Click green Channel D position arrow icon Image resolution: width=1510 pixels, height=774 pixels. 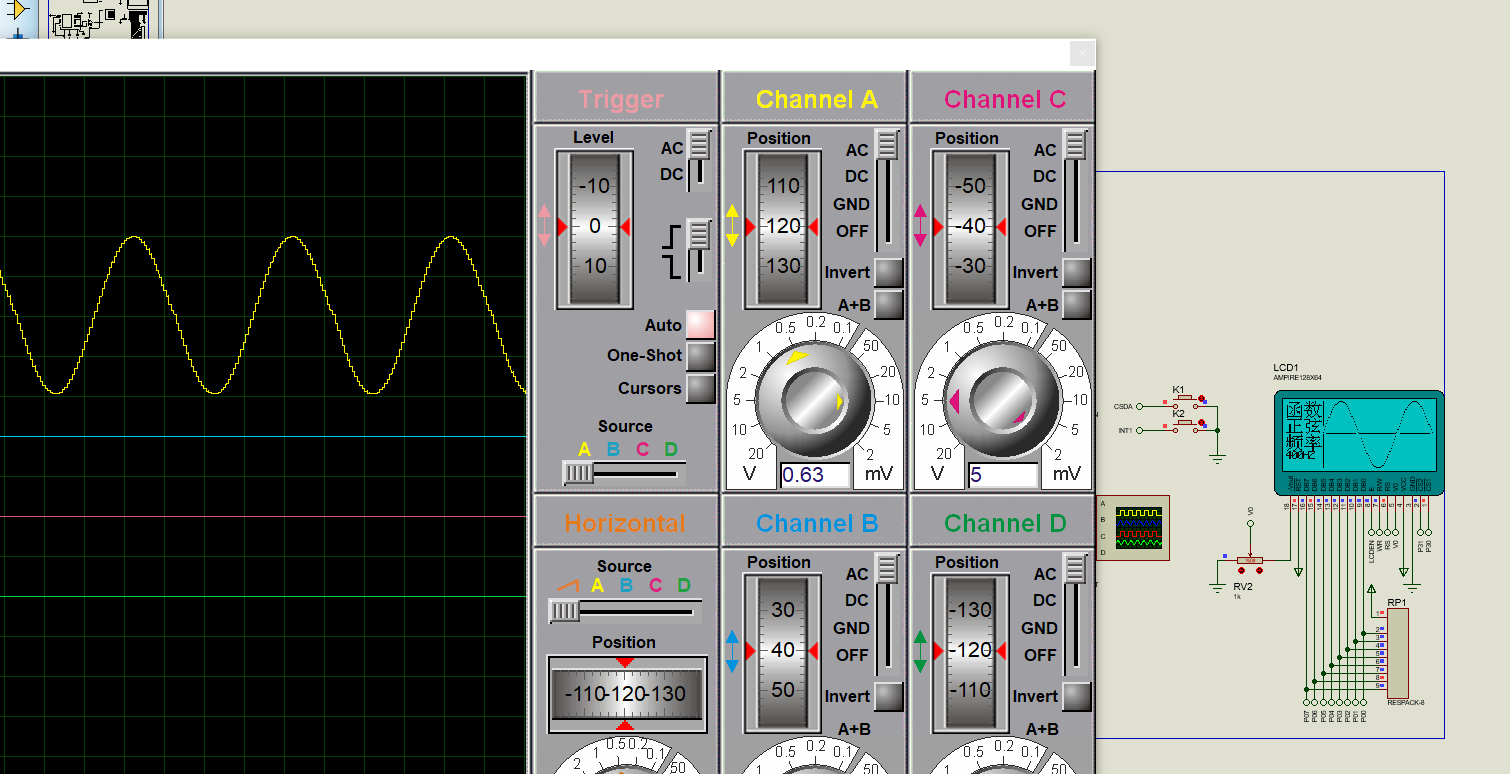920,651
